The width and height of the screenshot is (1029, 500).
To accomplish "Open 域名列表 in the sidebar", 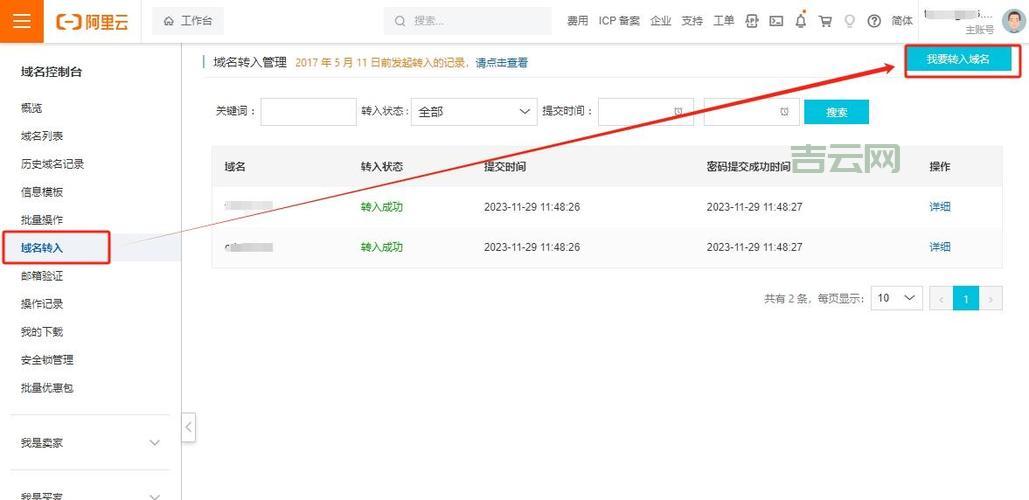I will [42, 136].
